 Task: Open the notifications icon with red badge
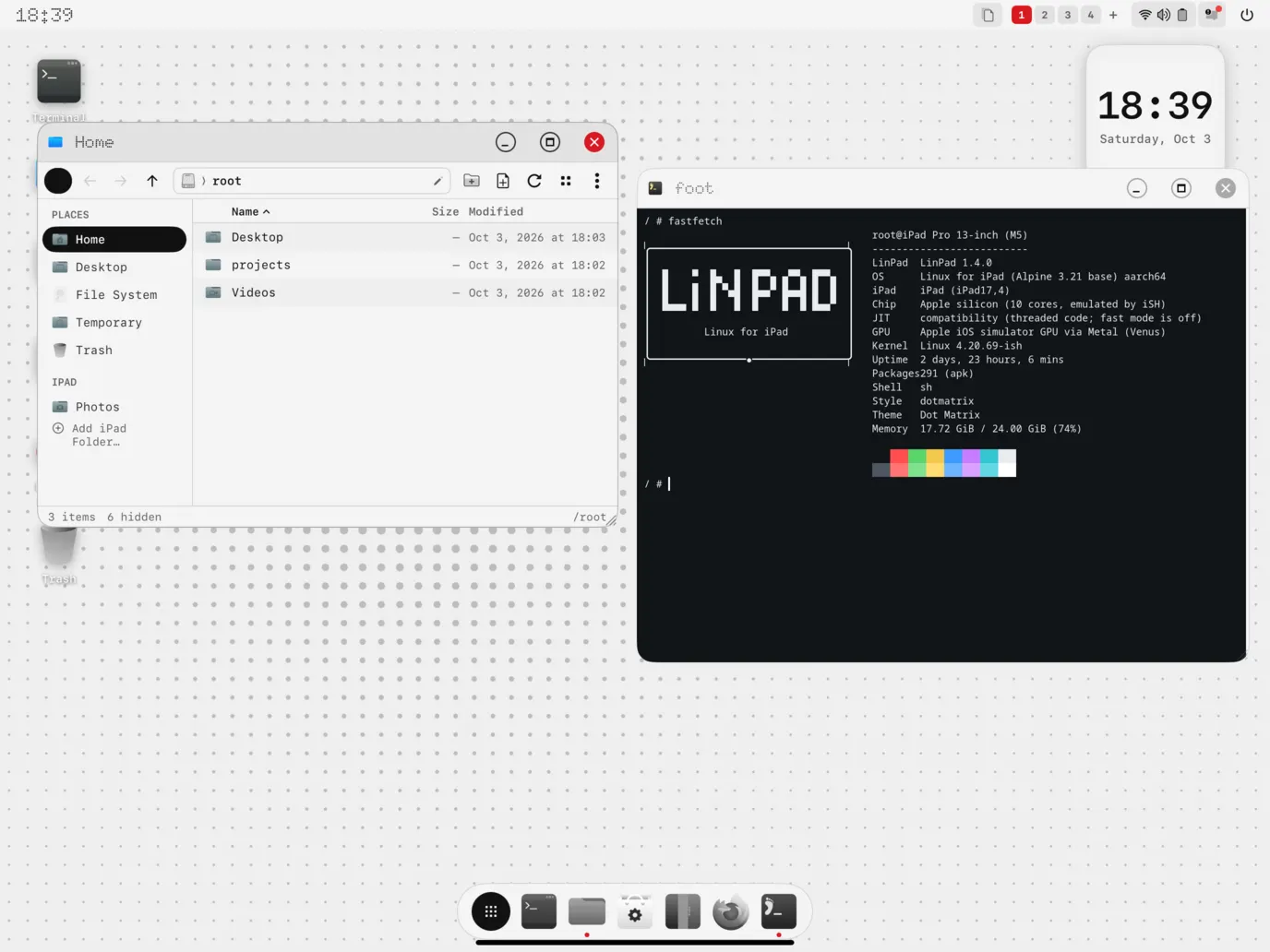1212,15
